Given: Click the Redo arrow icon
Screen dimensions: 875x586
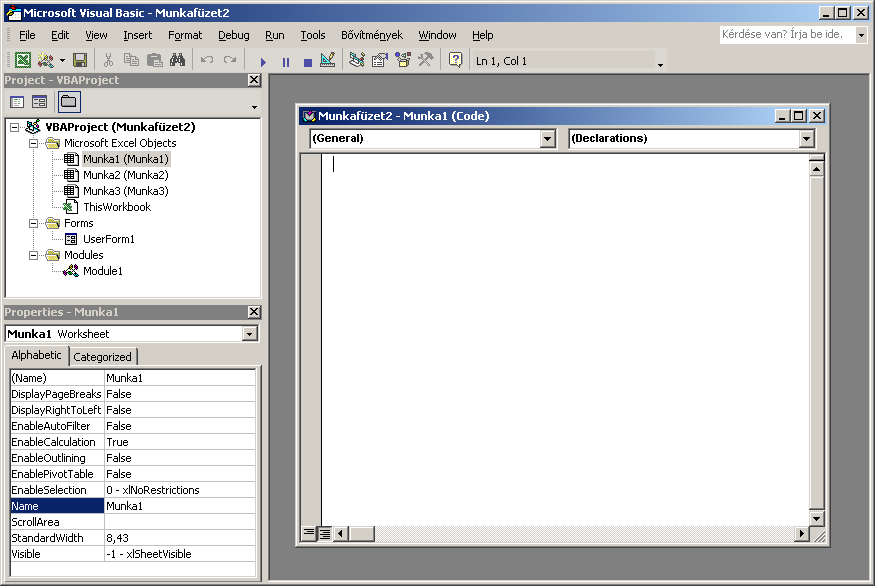Looking at the screenshot, I should (230, 60).
